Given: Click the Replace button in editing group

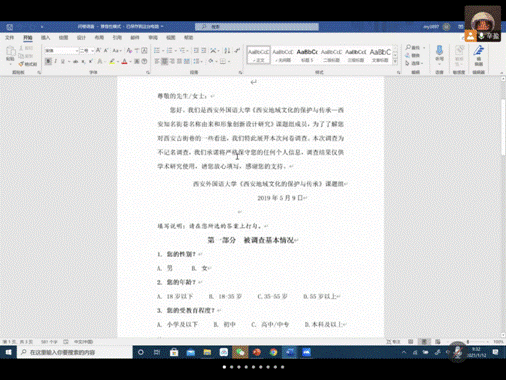Looking at the screenshot, I should click(413, 55).
